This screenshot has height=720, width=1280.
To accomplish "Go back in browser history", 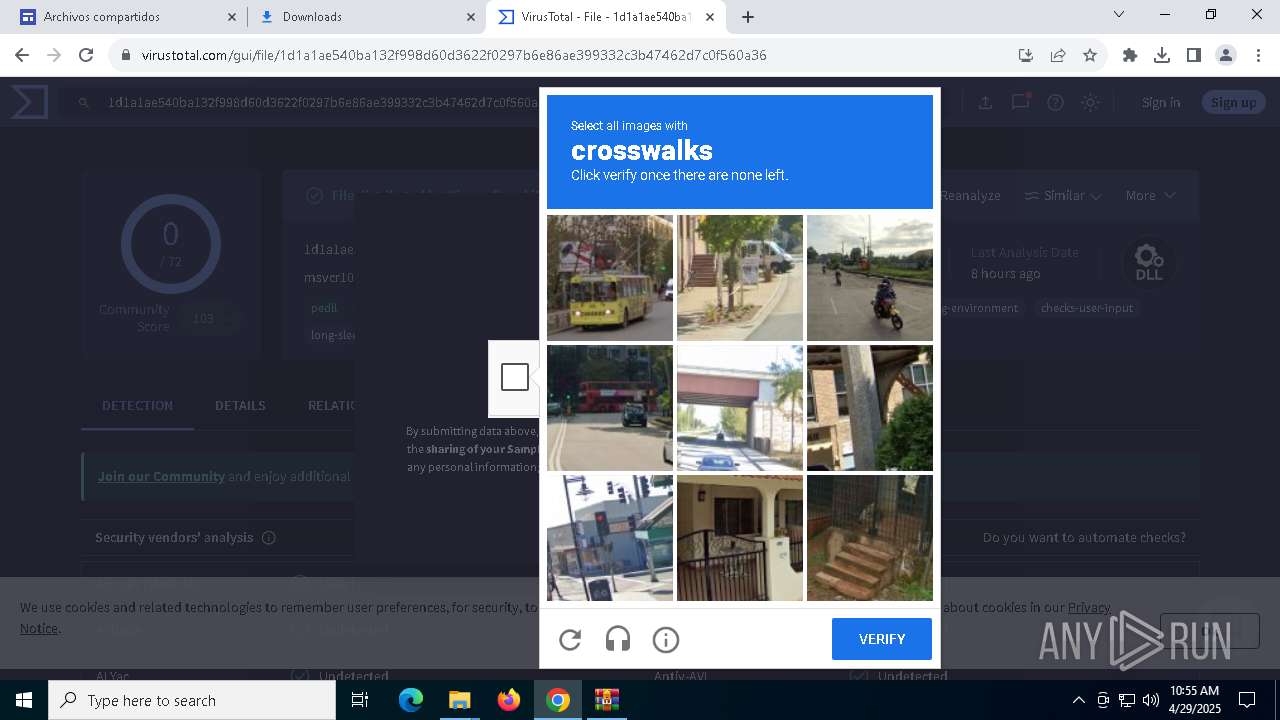I will coord(22,55).
